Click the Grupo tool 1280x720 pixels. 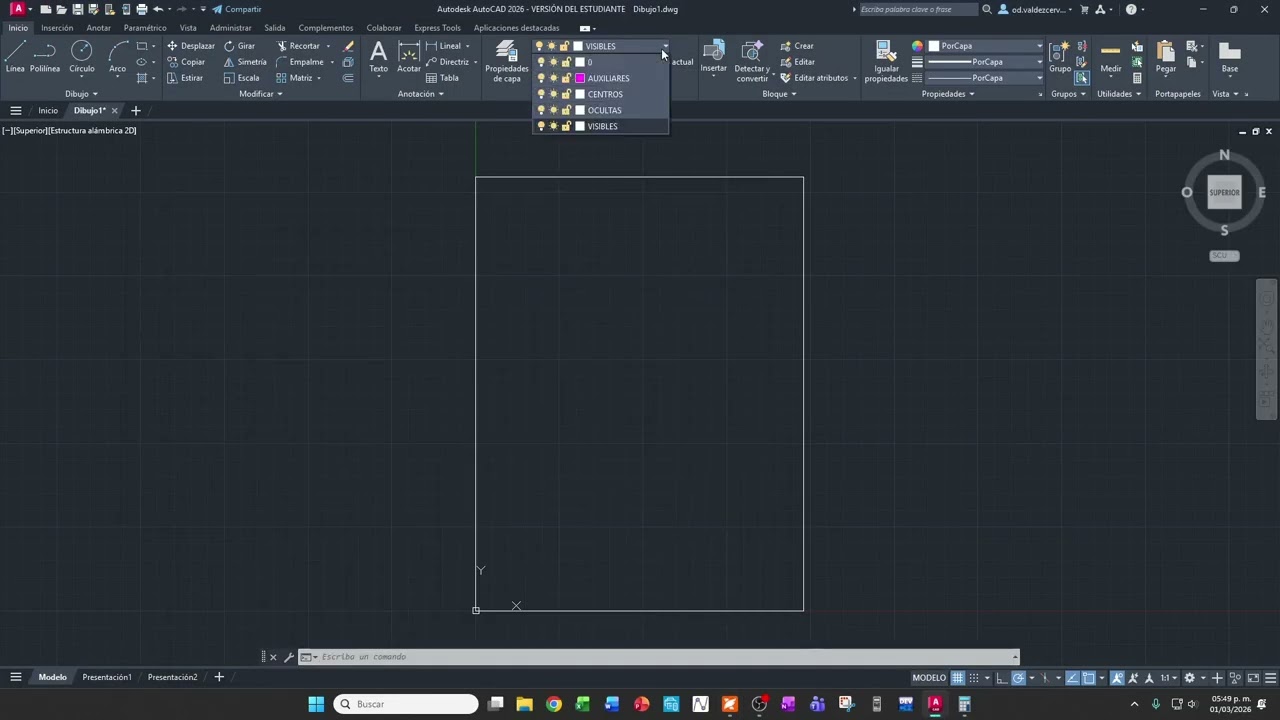(x=1060, y=57)
